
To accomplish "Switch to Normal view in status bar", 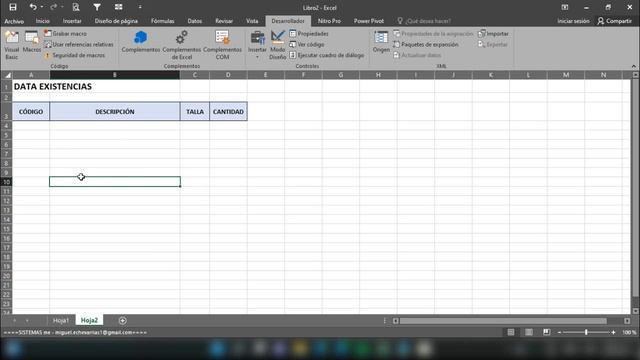I will (511, 332).
